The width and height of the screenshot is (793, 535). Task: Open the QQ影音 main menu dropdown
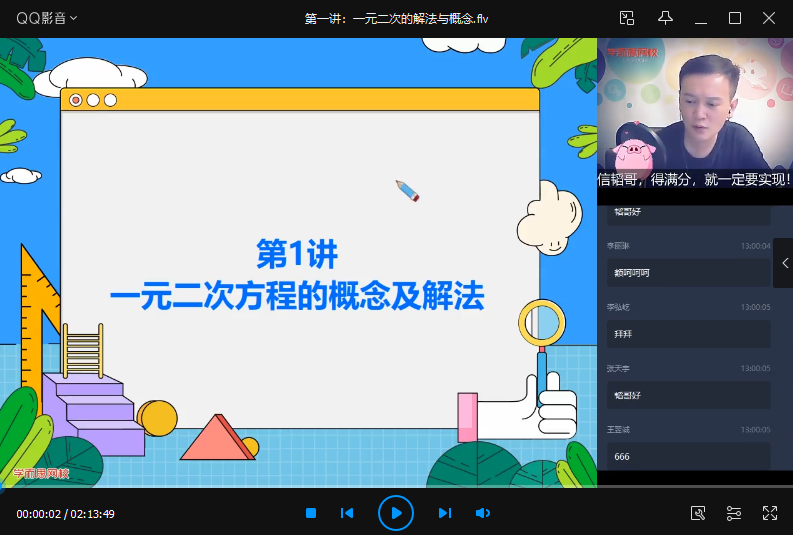pos(40,18)
